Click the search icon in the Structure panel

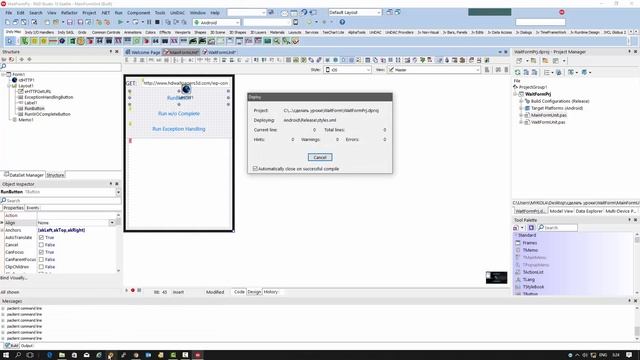[x=3, y=66]
